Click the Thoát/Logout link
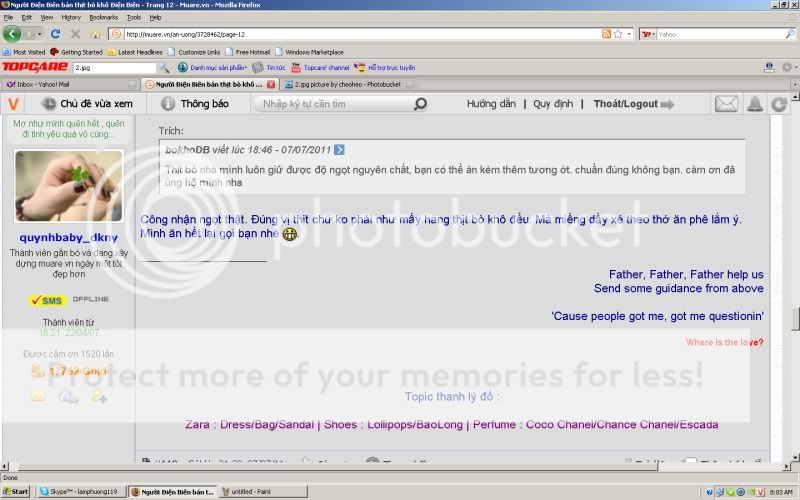This screenshot has width=800, height=500. click(x=625, y=104)
